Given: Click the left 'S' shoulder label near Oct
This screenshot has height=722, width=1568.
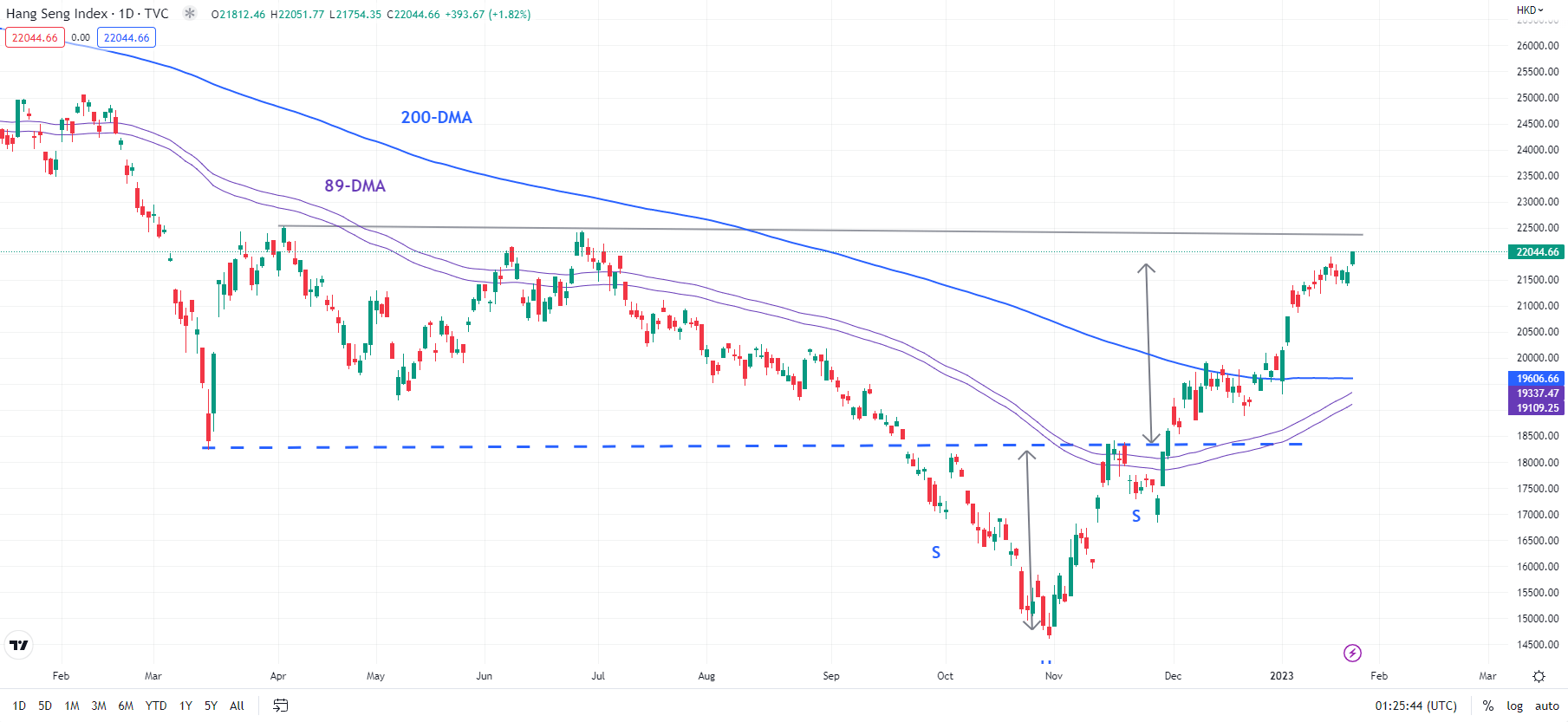Looking at the screenshot, I should click(936, 552).
